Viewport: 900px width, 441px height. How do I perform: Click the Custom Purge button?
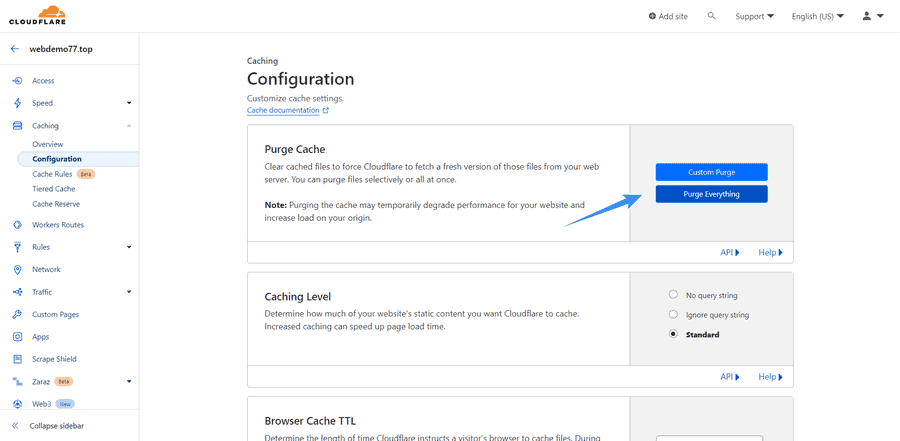[x=711, y=172]
